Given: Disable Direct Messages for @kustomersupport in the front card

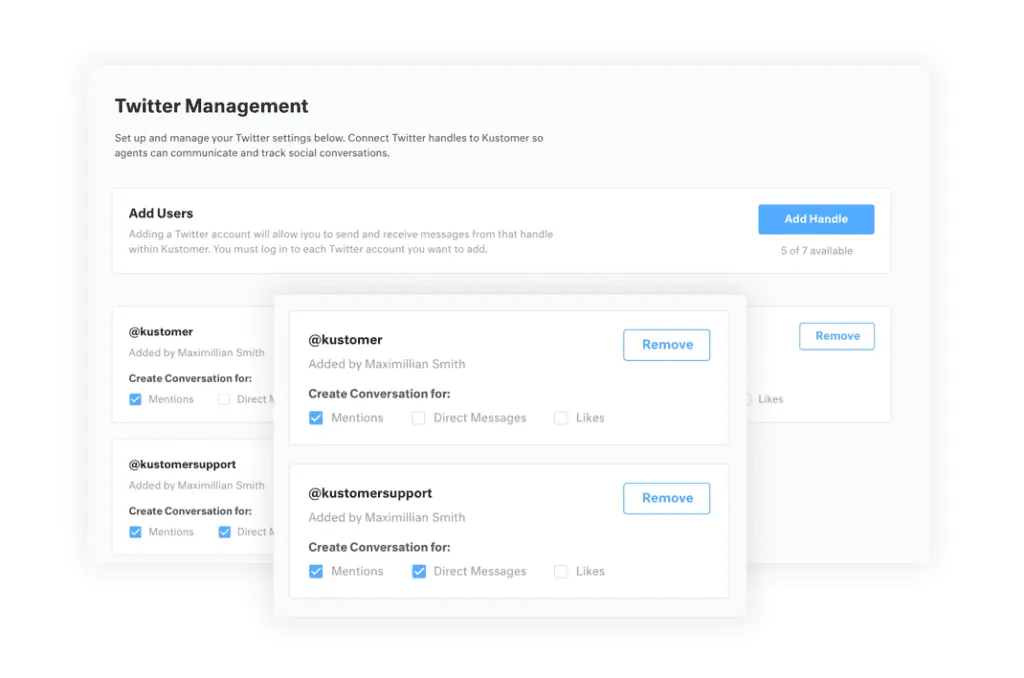Looking at the screenshot, I should click(x=418, y=571).
